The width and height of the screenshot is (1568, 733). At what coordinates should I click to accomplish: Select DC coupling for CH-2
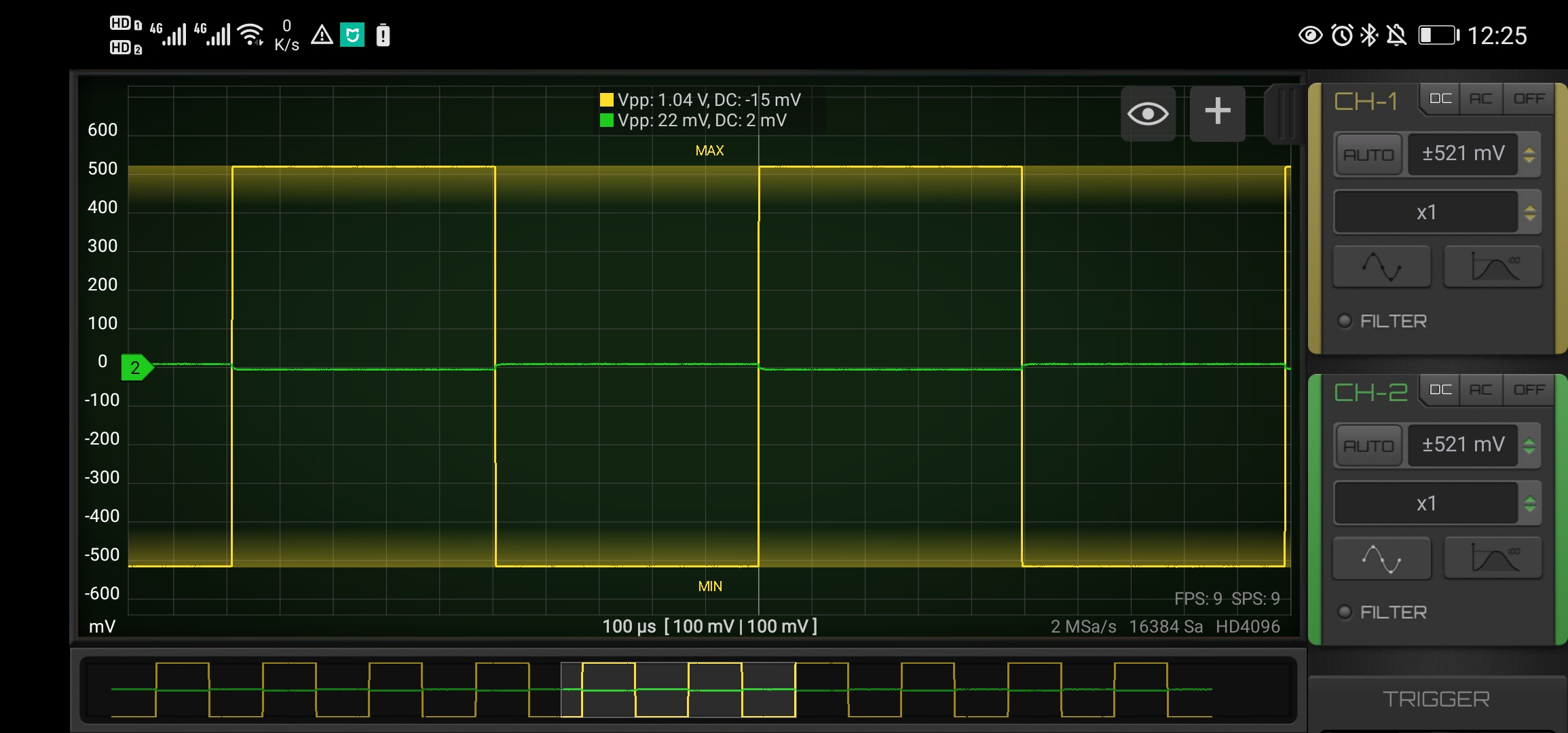pyautogui.click(x=1440, y=390)
